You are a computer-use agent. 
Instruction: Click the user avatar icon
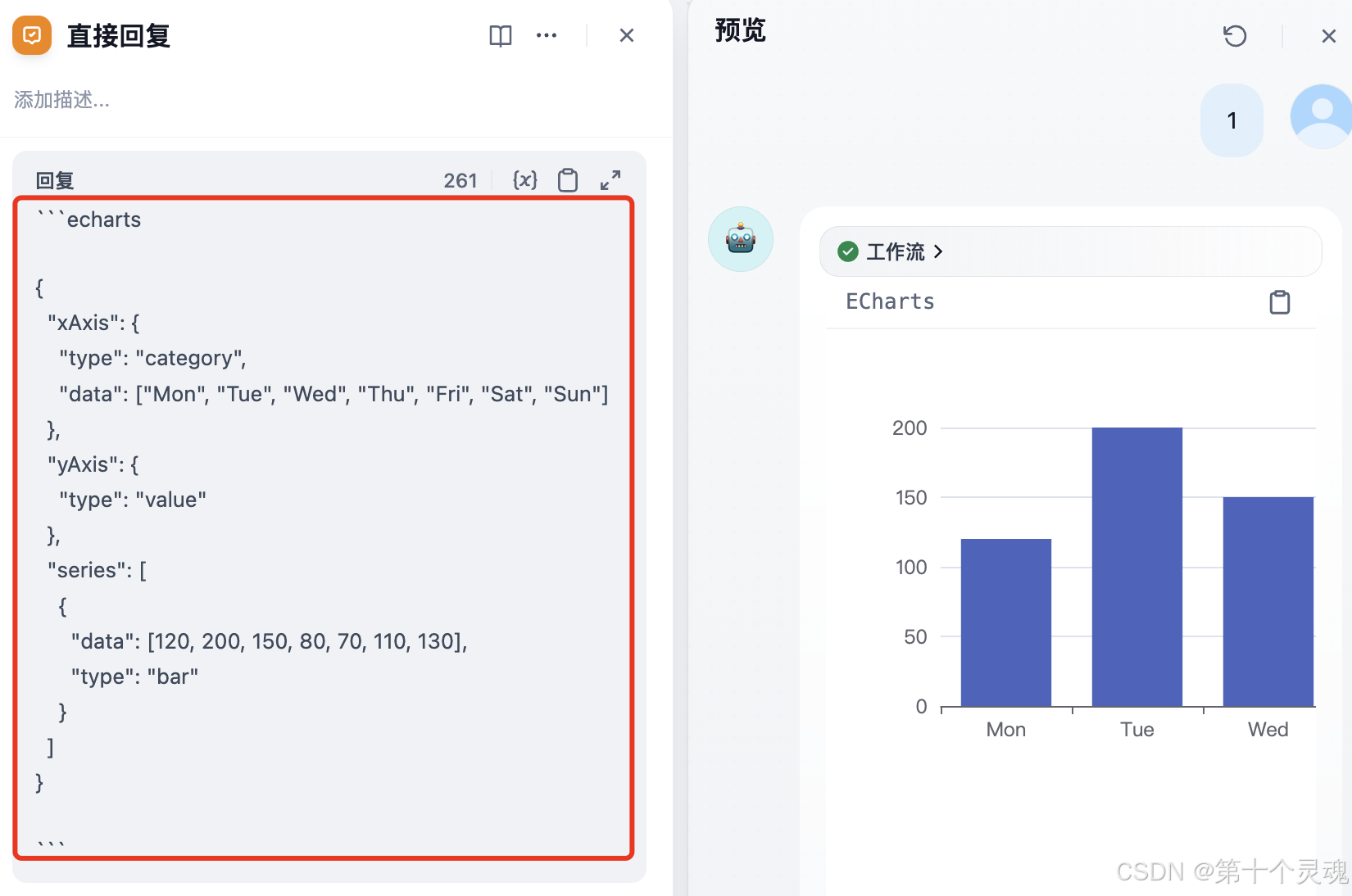point(1321,116)
